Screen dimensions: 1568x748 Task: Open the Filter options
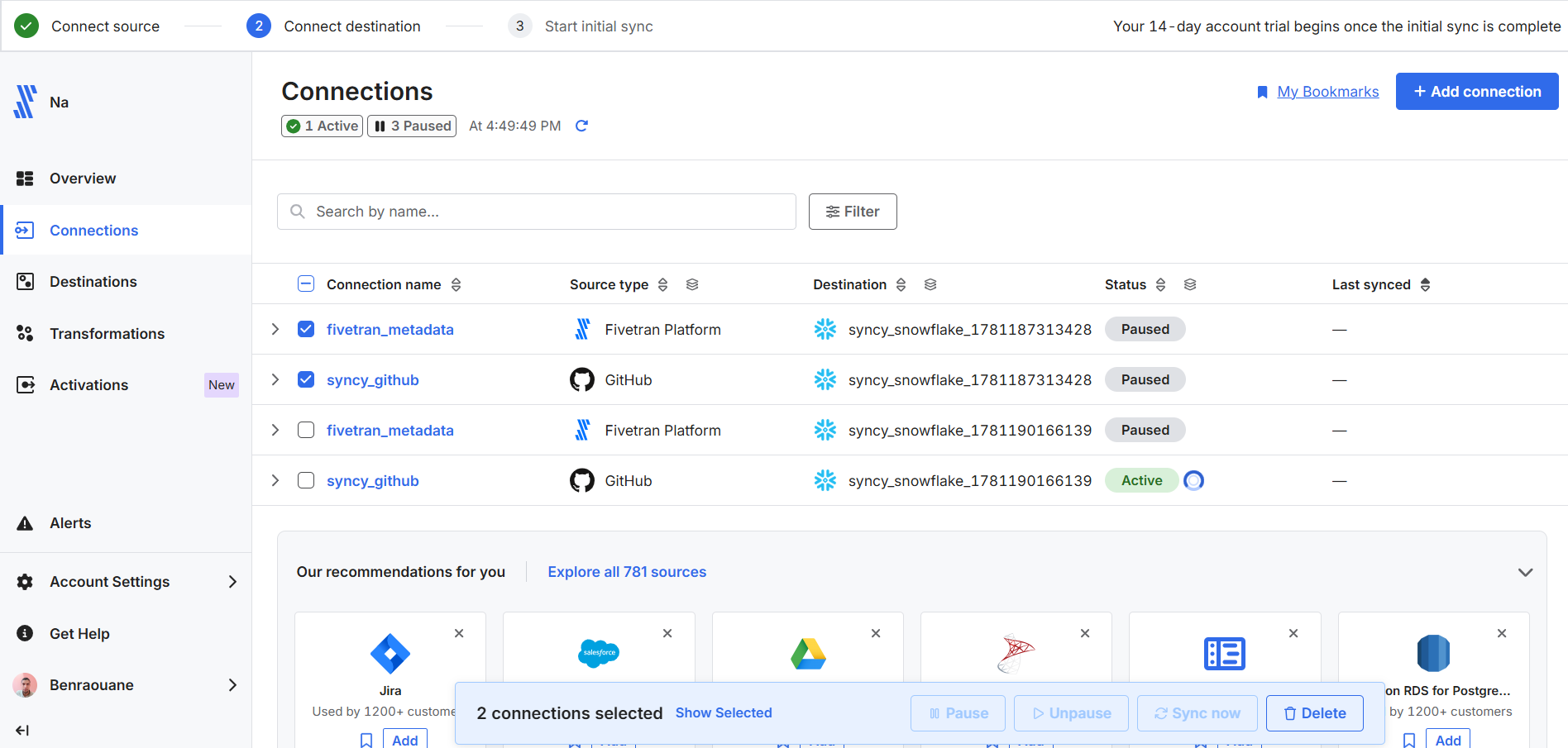(853, 212)
